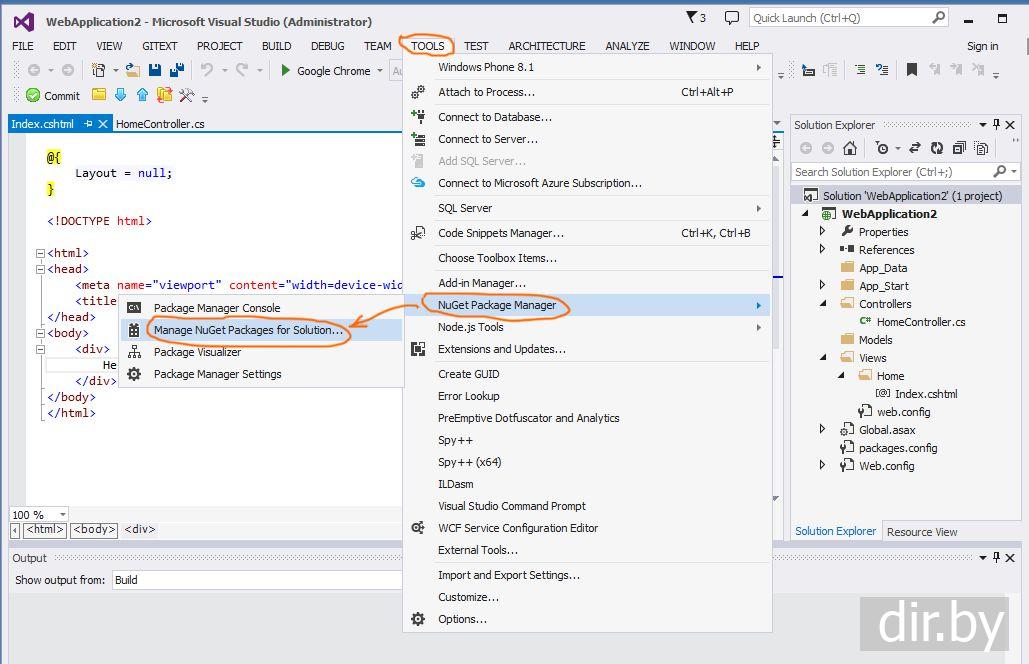Switch to HomeController.cs tab
Viewport: 1029px width, 664px height.
[x=160, y=124]
